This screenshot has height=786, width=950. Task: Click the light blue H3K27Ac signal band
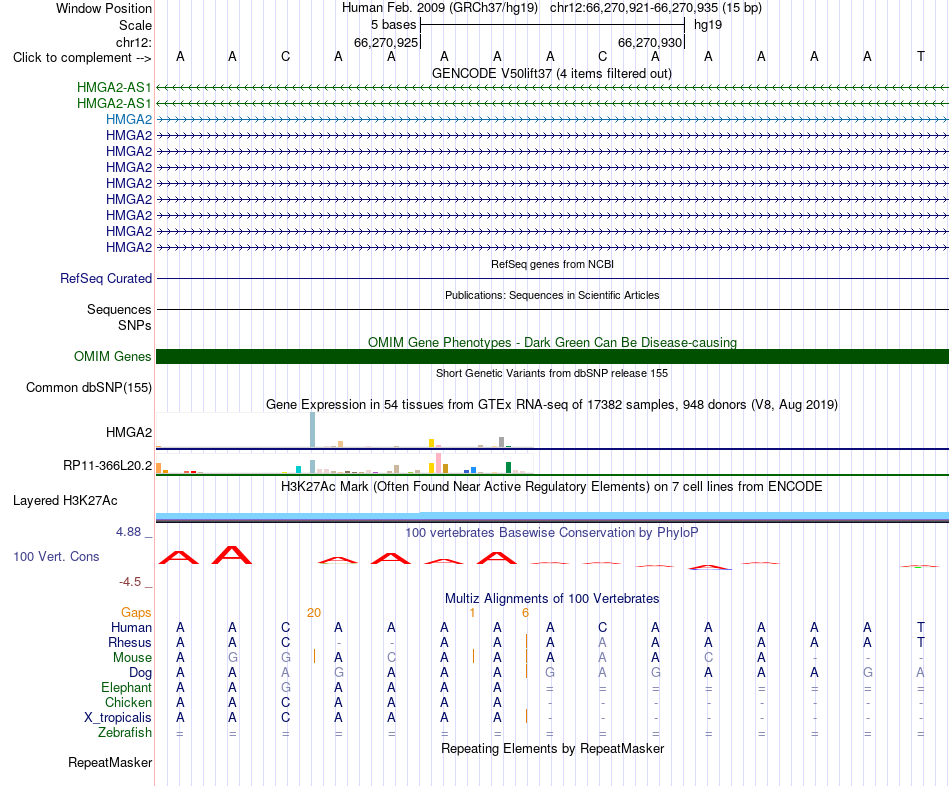tap(552, 516)
